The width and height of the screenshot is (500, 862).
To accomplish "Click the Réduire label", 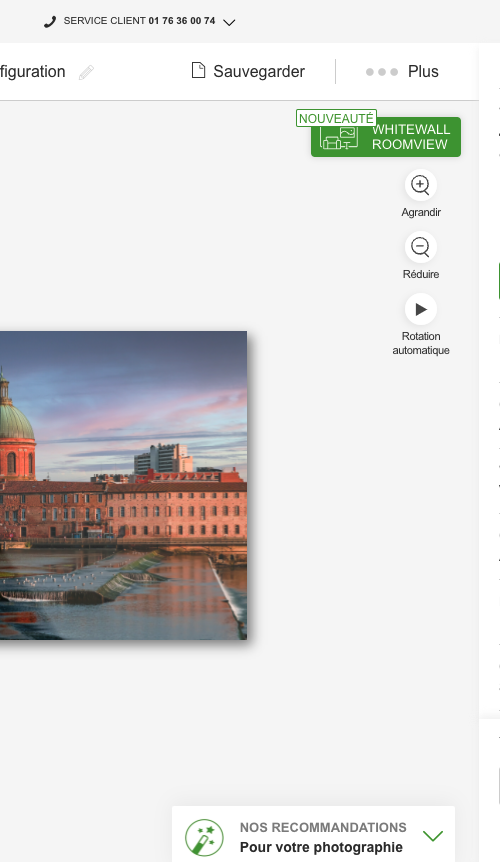I will click(x=421, y=274).
